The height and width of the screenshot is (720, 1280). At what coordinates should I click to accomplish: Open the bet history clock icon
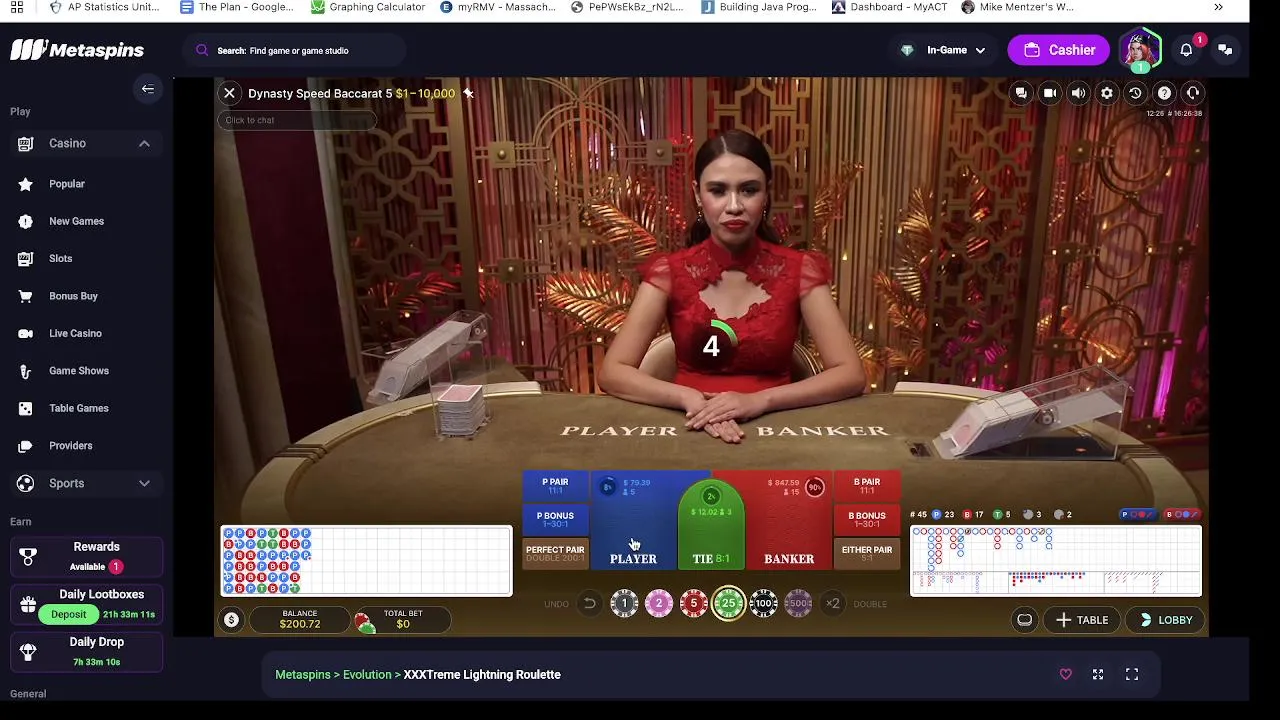(x=1135, y=93)
